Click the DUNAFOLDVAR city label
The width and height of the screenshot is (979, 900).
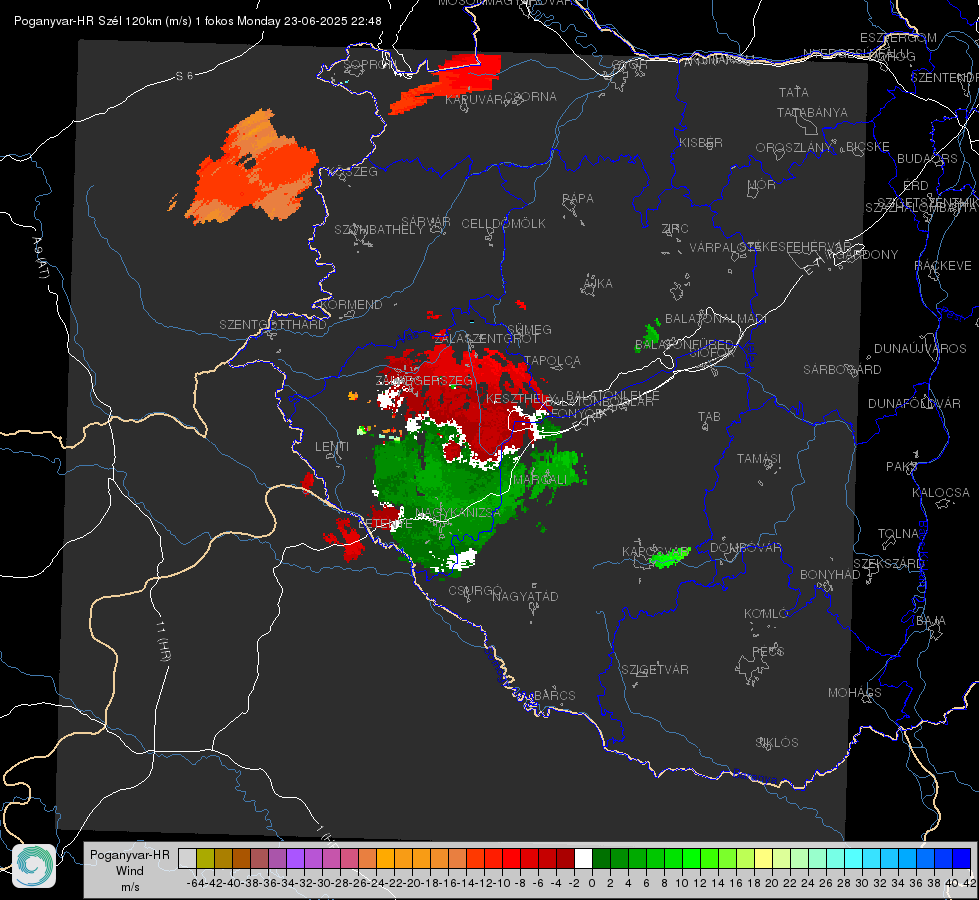(x=914, y=403)
